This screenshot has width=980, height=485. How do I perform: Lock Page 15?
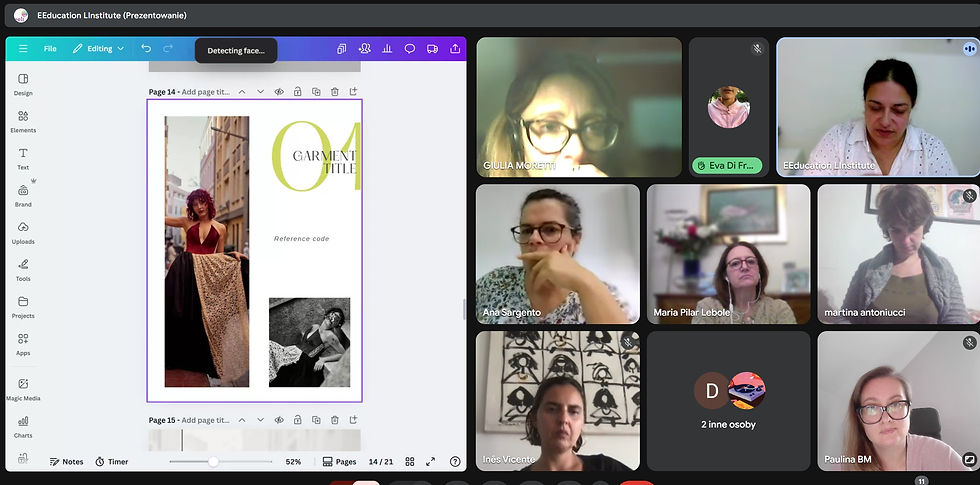298,420
